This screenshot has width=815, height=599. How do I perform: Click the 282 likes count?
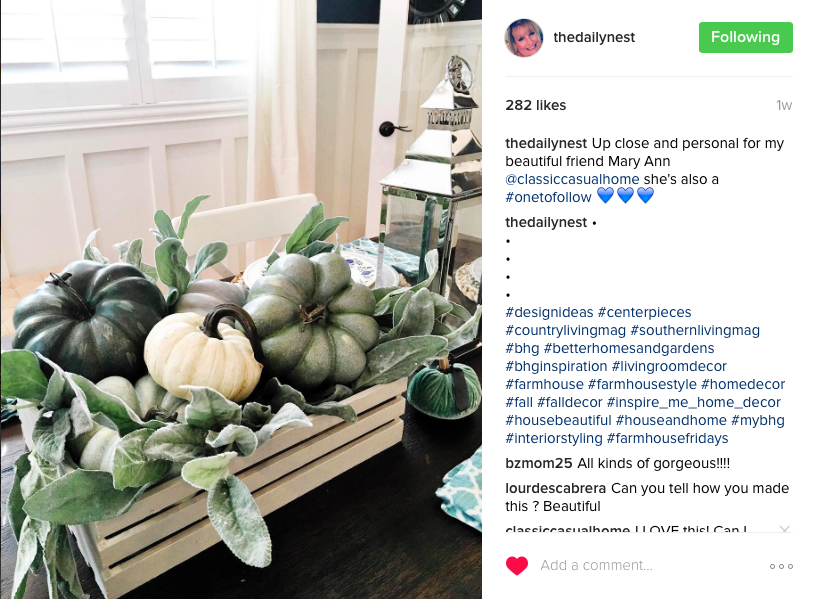(x=535, y=106)
